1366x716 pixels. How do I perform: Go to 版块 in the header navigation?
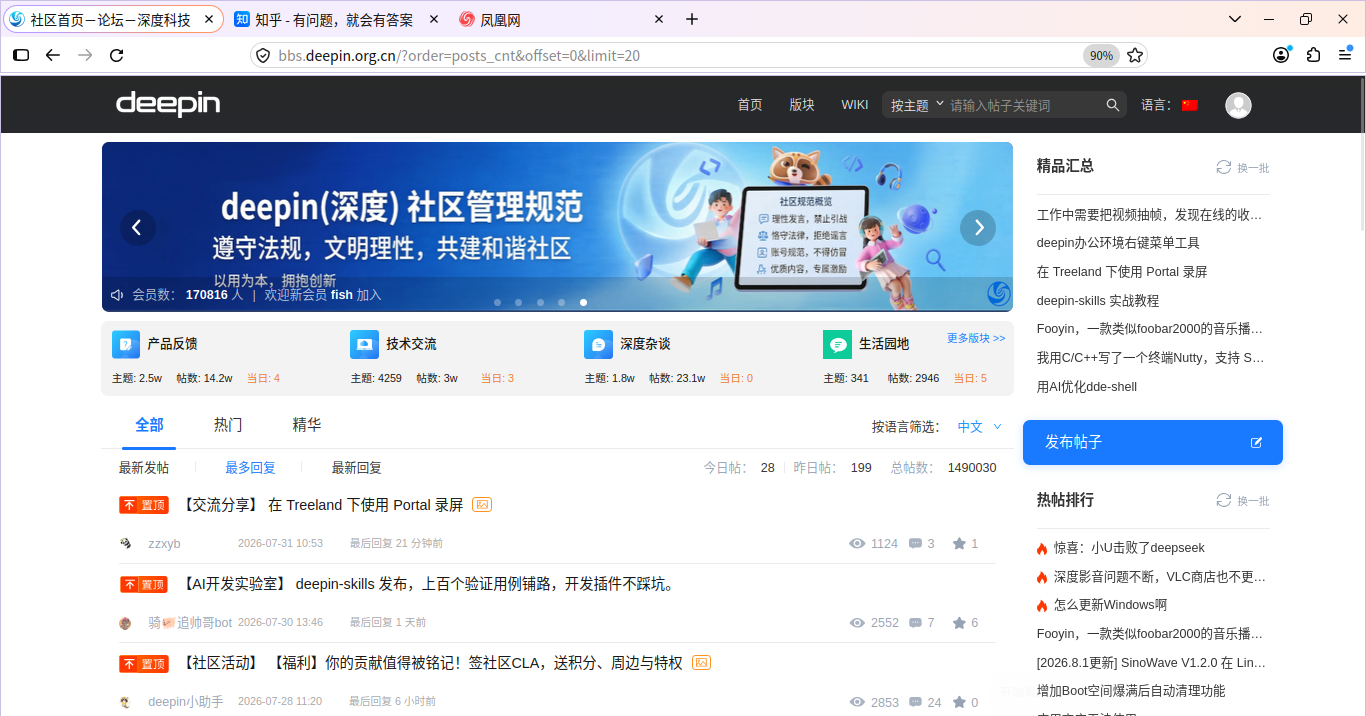pos(802,105)
